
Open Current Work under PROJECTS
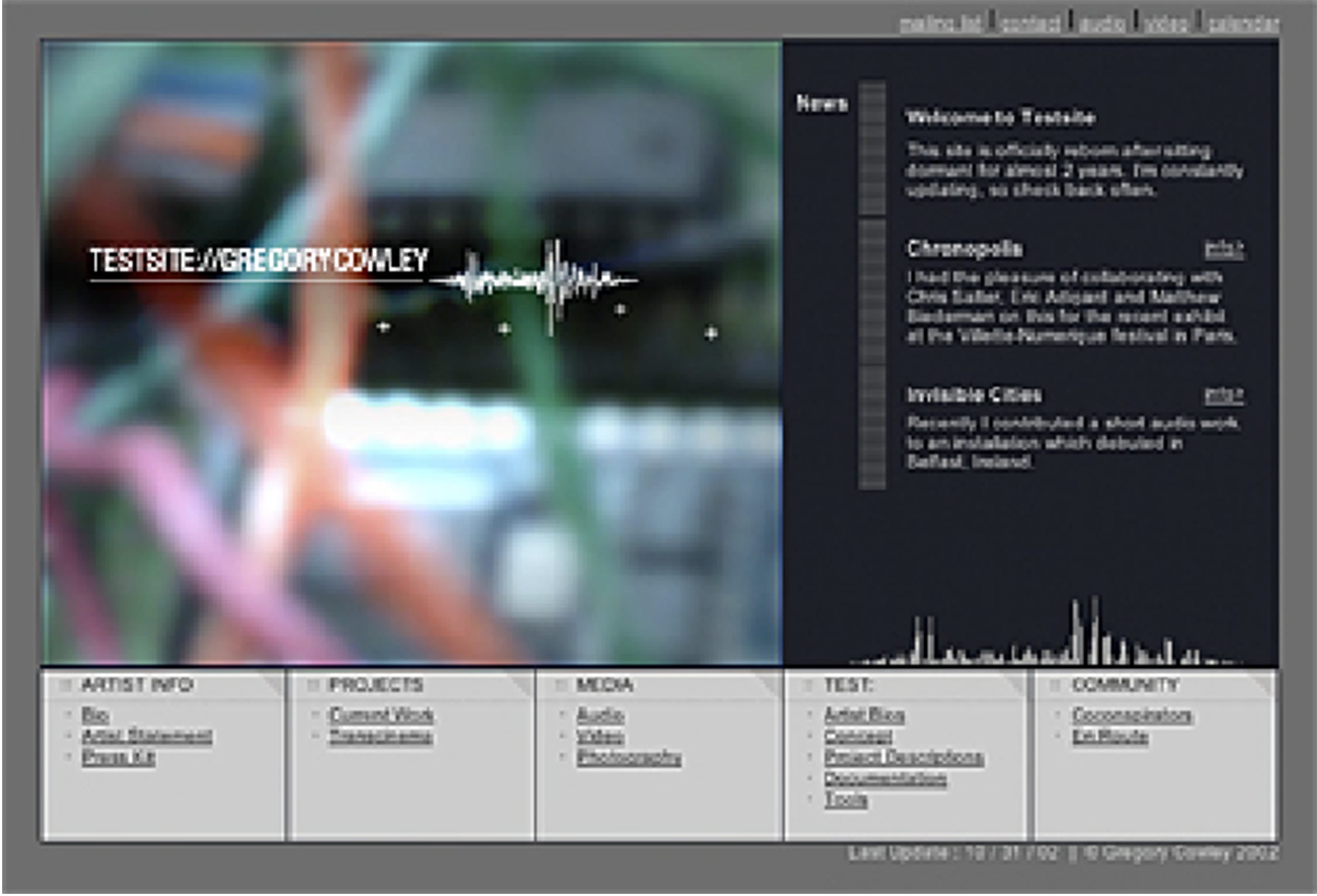tap(381, 715)
